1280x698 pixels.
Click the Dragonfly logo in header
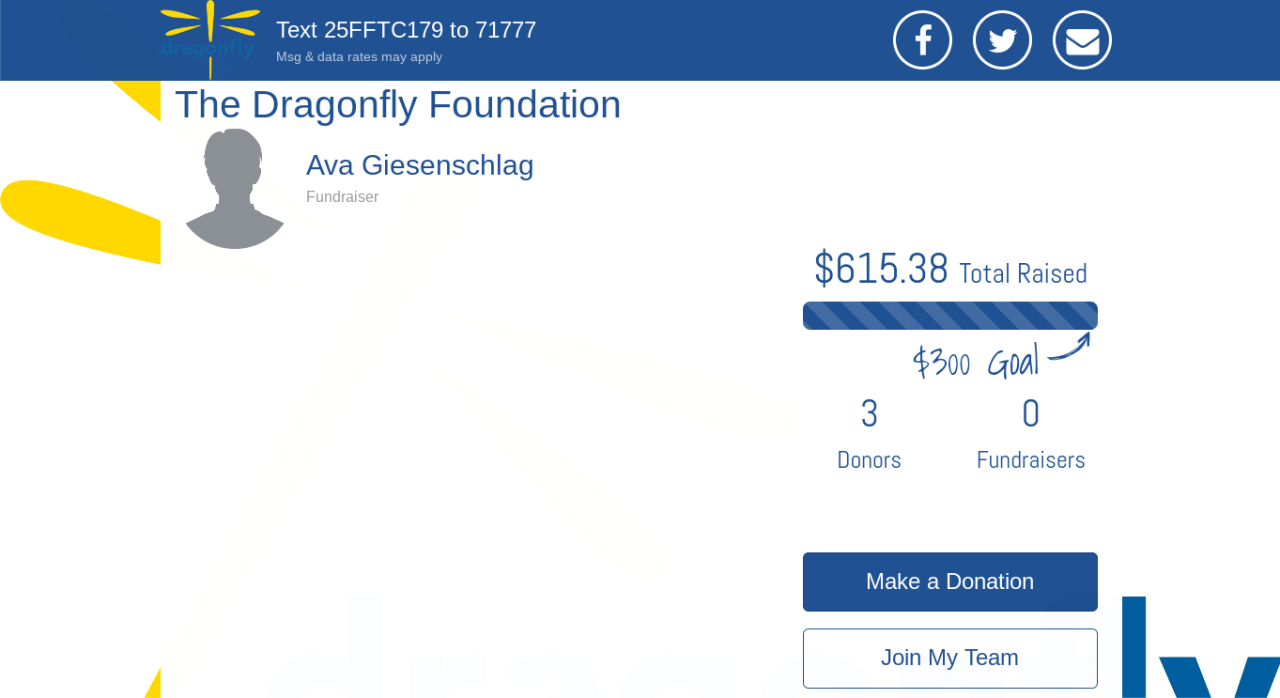coord(209,38)
